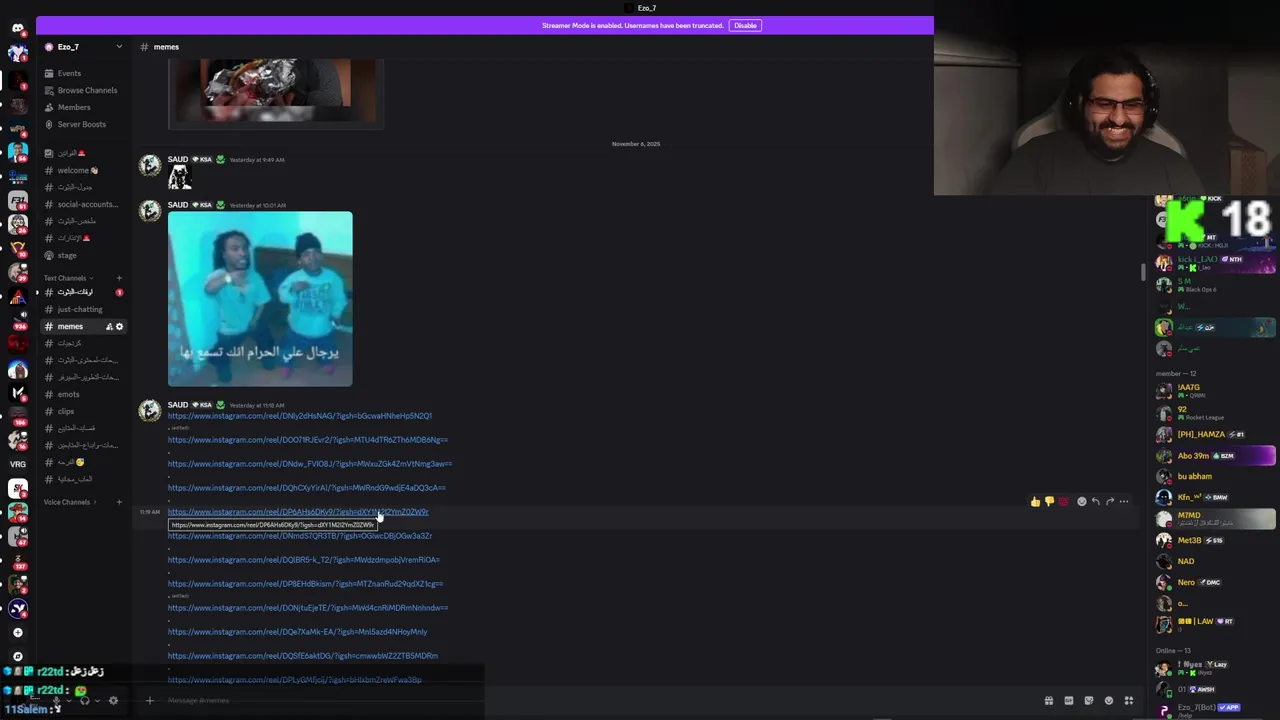Open member Abo 39m profile

tap(1215, 456)
